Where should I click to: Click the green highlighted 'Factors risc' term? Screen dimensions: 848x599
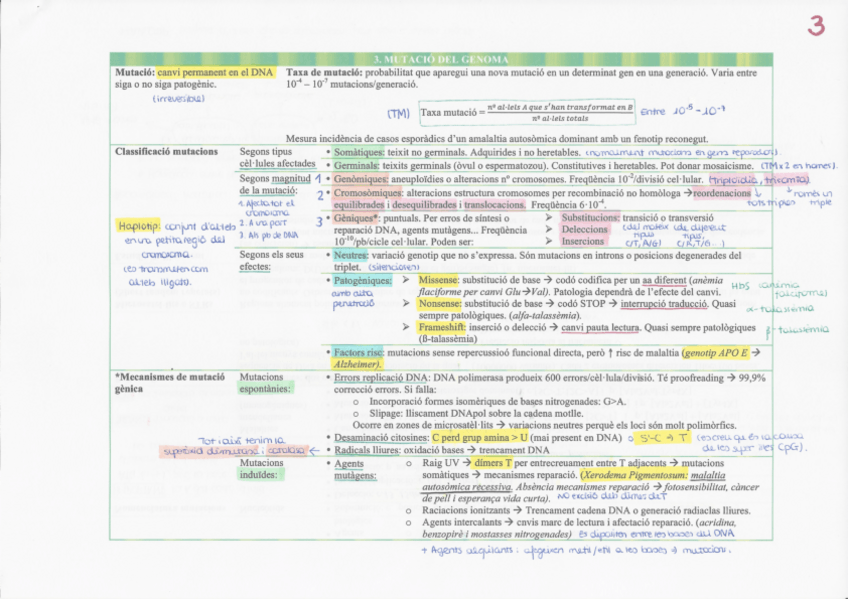[x=361, y=353]
